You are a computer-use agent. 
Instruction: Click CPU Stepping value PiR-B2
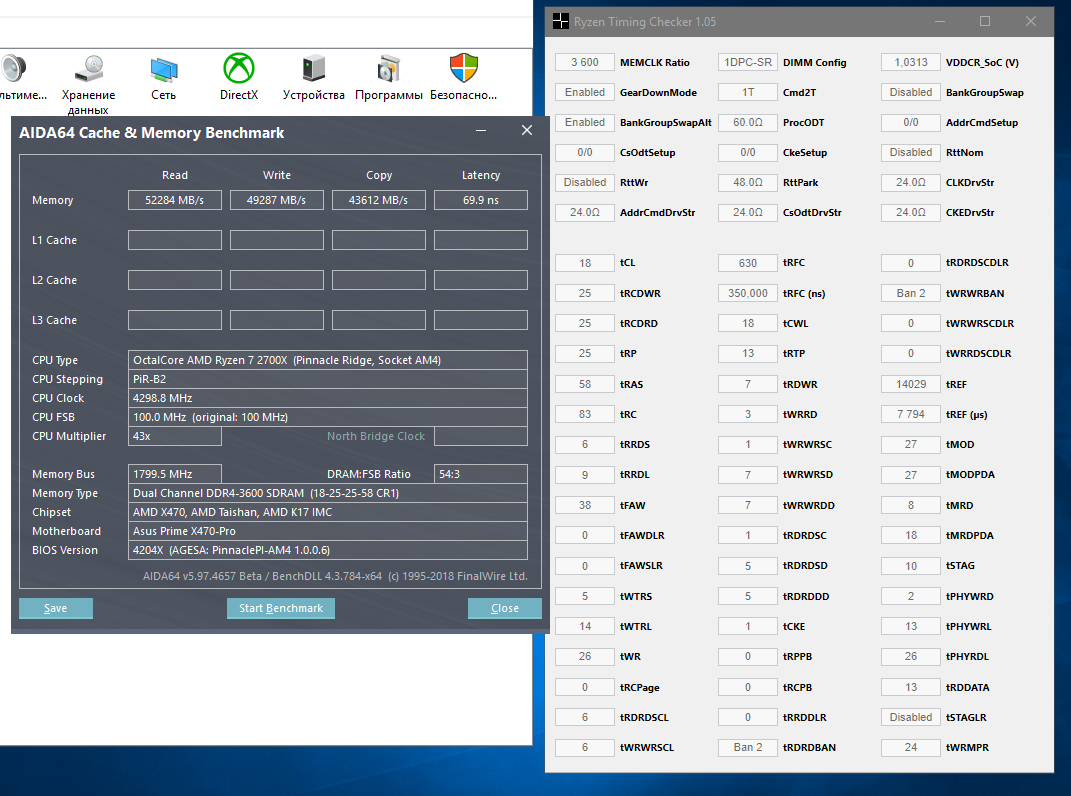pyautogui.click(x=328, y=379)
